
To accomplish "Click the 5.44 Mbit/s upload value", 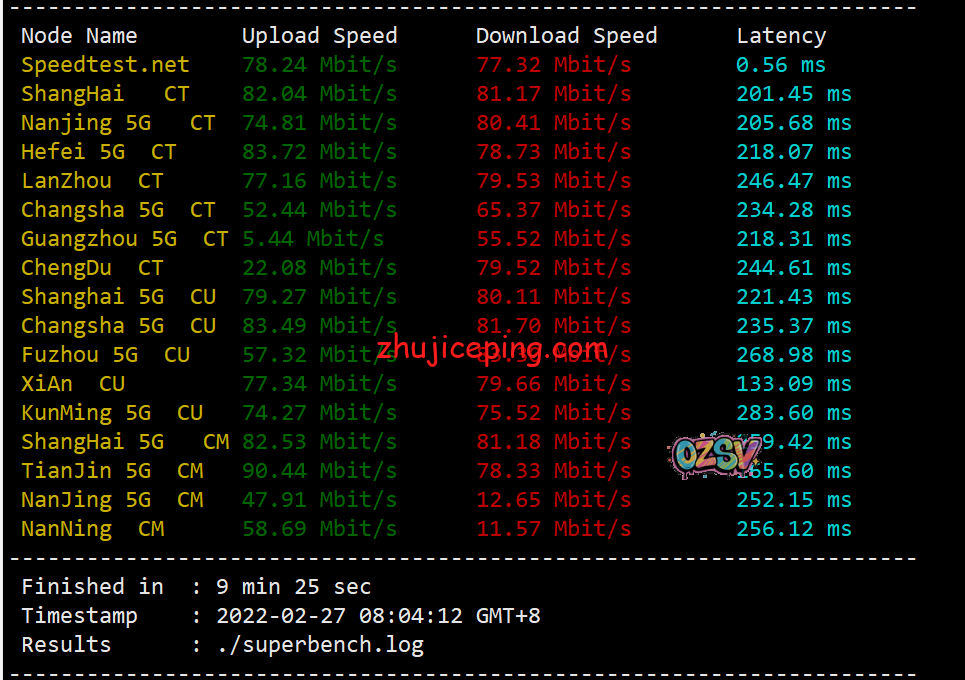I will coord(313,239).
